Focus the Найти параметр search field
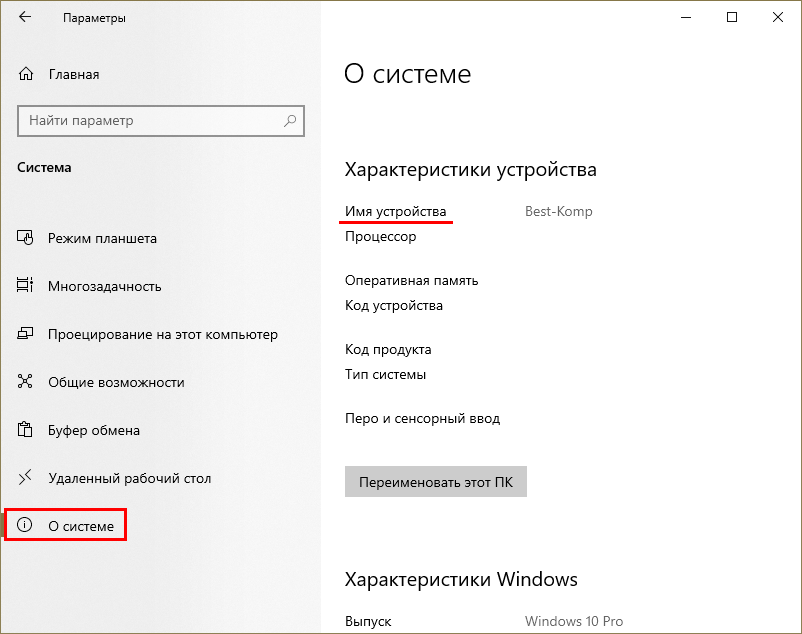The height and width of the screenshot is (634, 802). pos(150,121)
